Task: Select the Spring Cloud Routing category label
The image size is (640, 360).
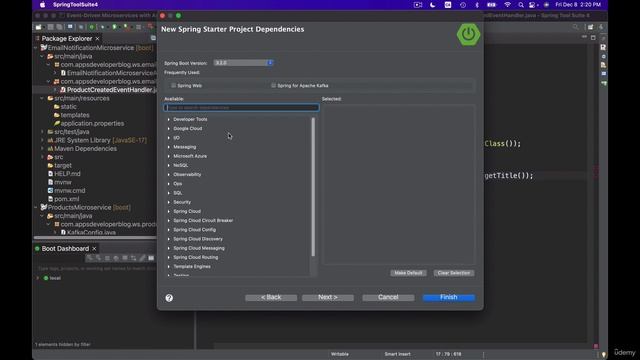Action: (x=196, y=258)
